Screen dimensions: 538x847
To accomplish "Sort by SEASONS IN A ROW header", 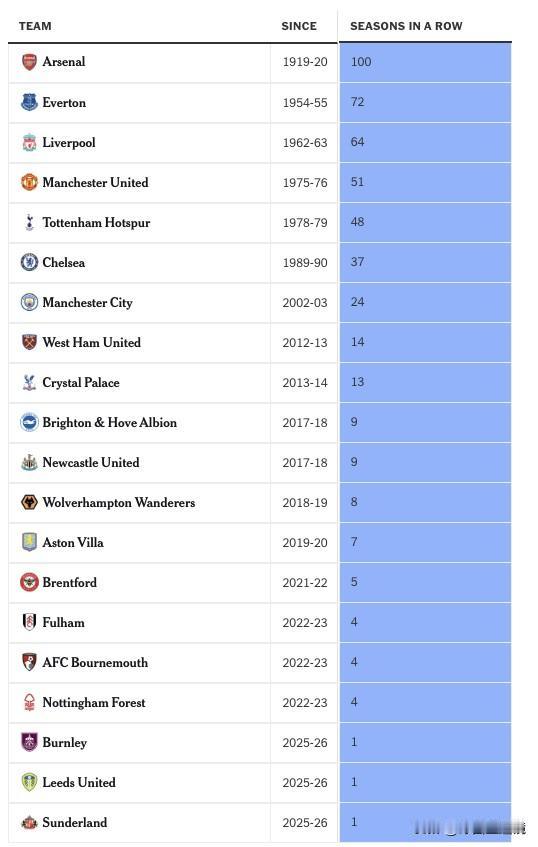I will (406, 26).
